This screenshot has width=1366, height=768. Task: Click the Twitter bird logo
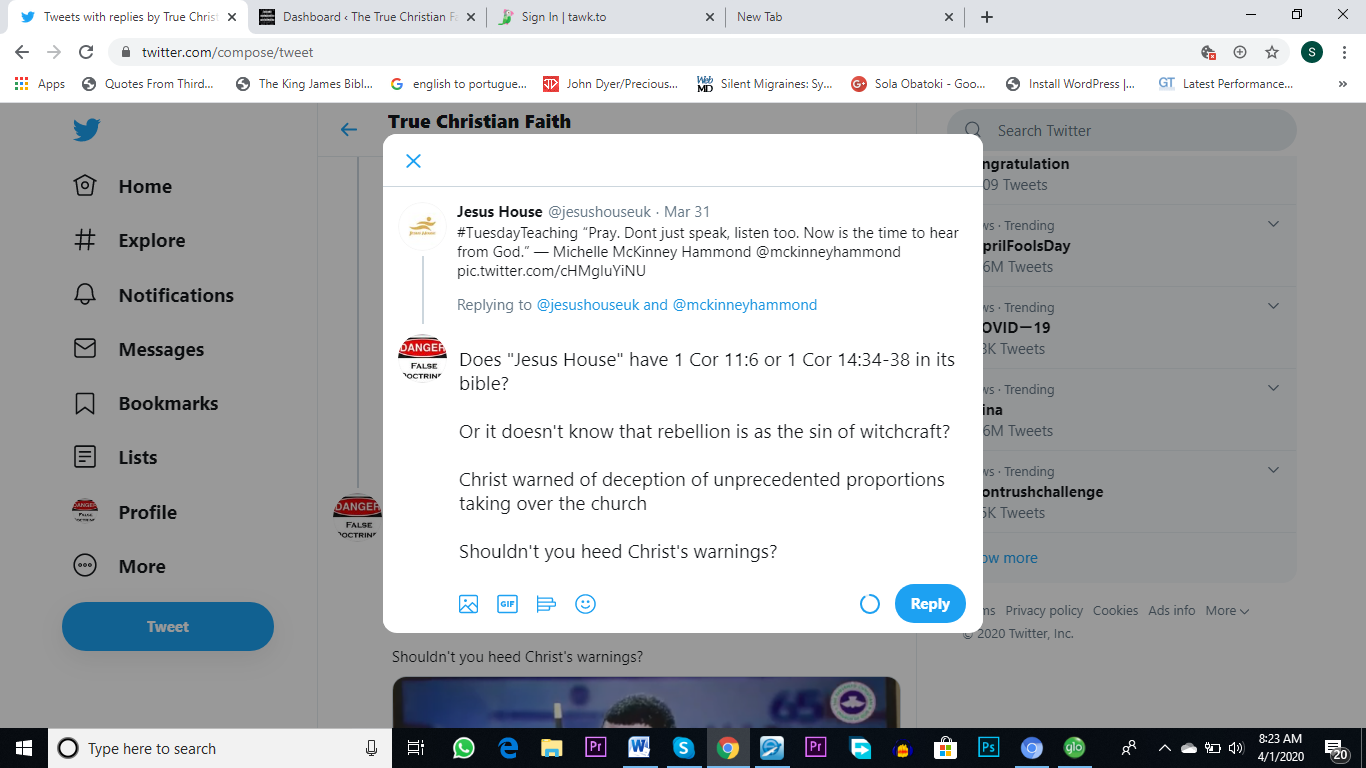86,130
